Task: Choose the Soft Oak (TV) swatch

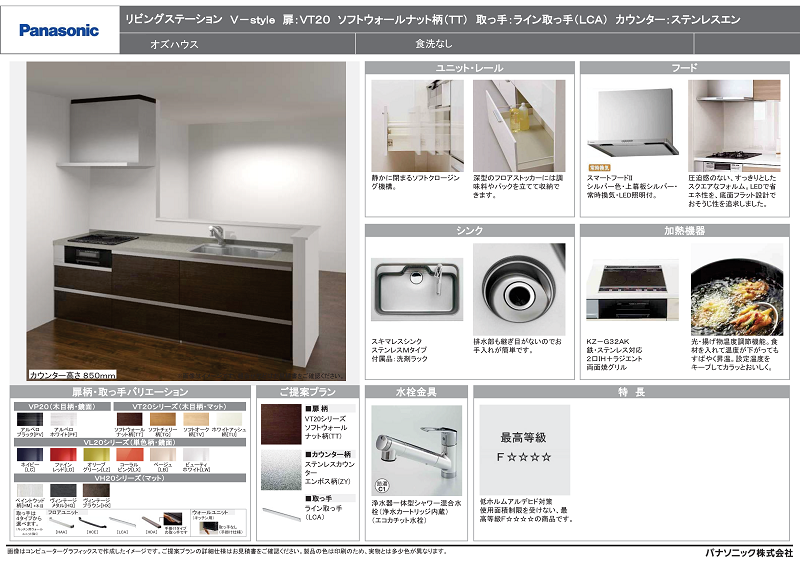Action: coord(196,420)
